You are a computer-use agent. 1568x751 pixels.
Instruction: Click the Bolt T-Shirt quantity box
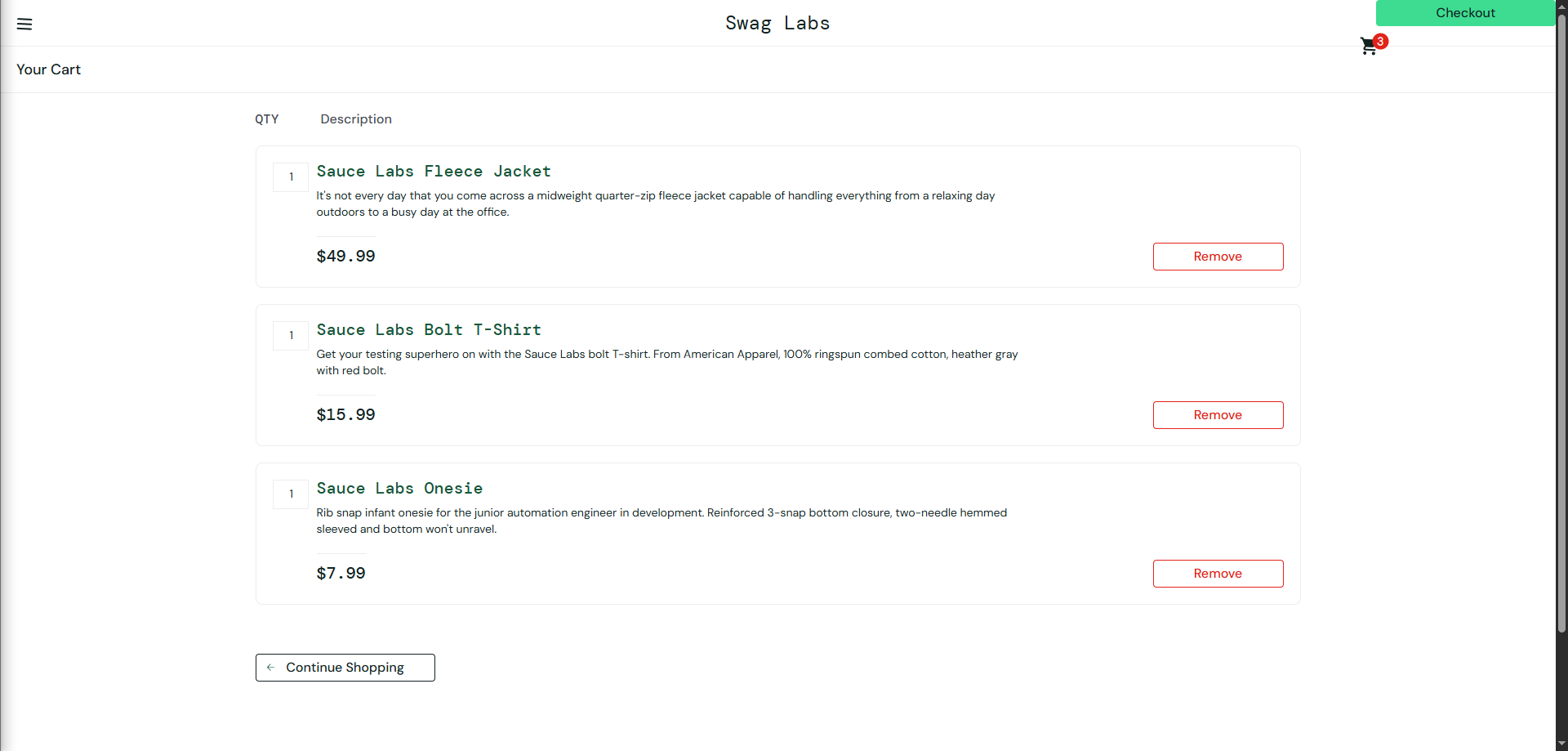click(x=291, y=336)
